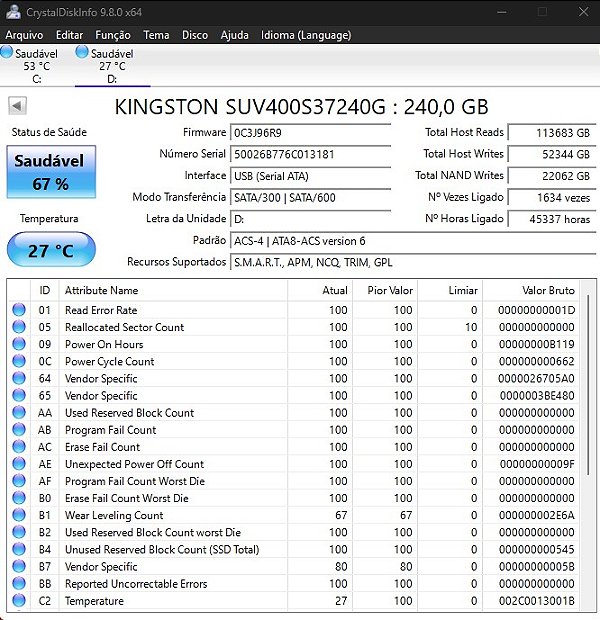Click the status icon for Unused Reserved Block Count
The width and height of the screenshot is (600, 620).
point(19,549)
